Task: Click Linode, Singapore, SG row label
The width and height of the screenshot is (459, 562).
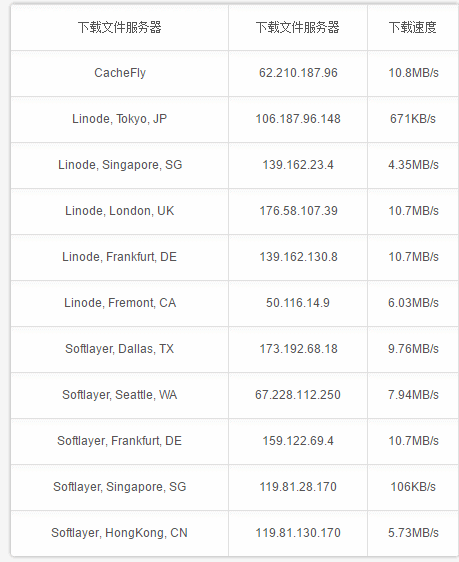Action: click(x=120, y=165)
